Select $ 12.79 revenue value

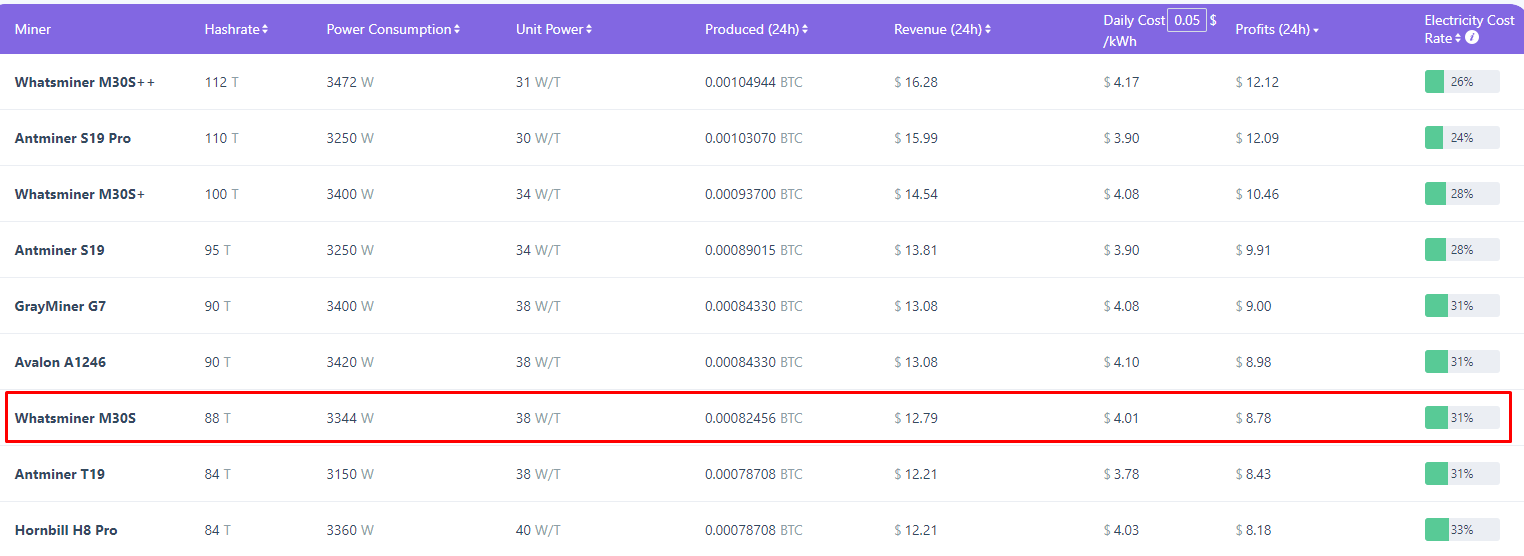[x=916, y=418]
